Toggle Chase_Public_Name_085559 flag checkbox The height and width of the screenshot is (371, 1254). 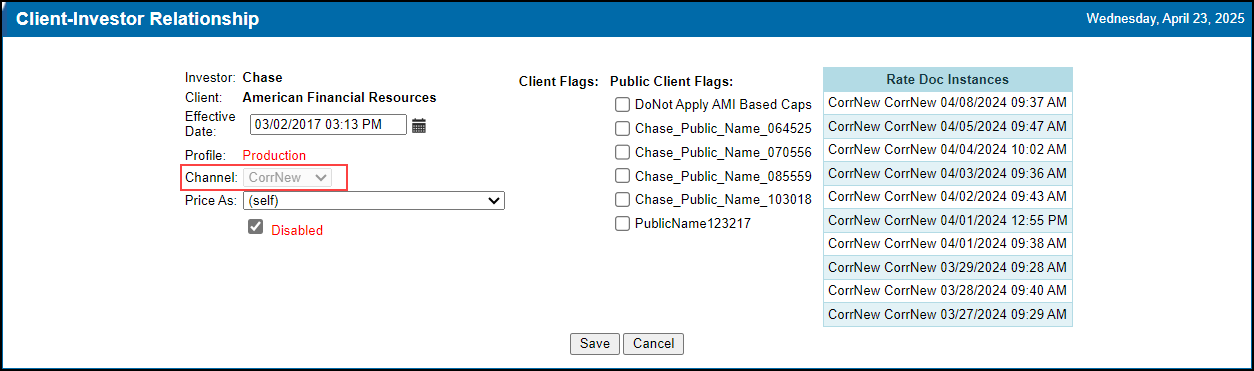pyautogui.click(x=622, y=175)
